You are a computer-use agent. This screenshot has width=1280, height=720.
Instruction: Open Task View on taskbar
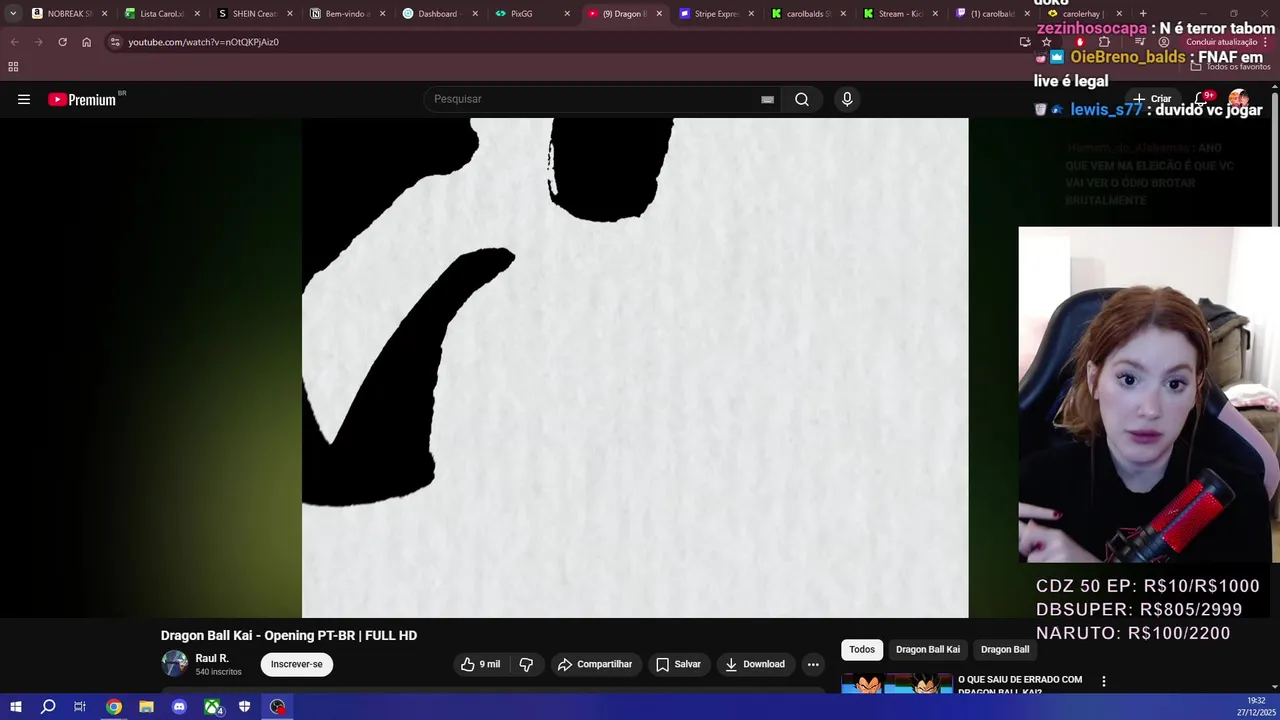(x=80, y=707)
